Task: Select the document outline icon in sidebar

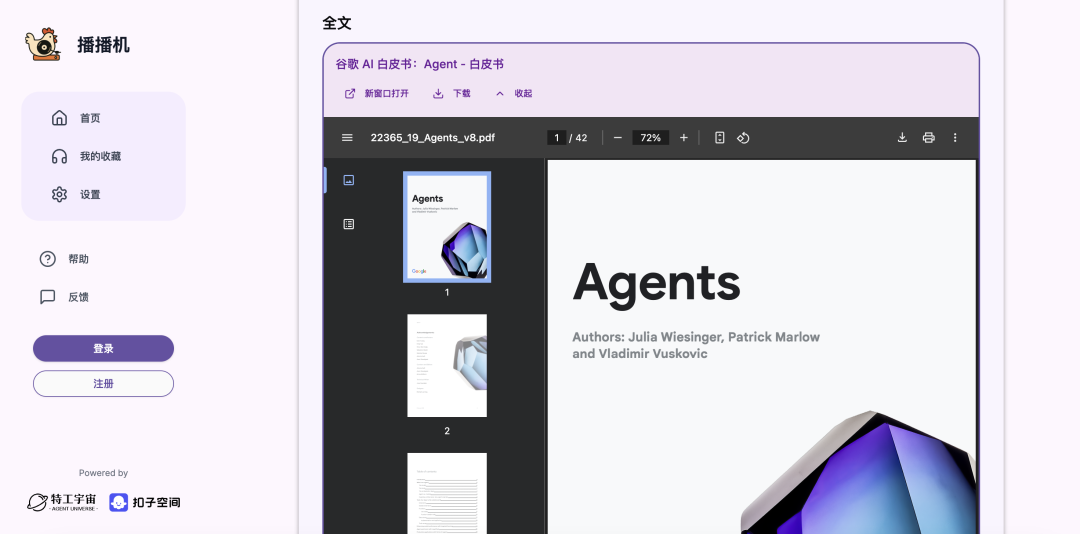Action: 349,224
